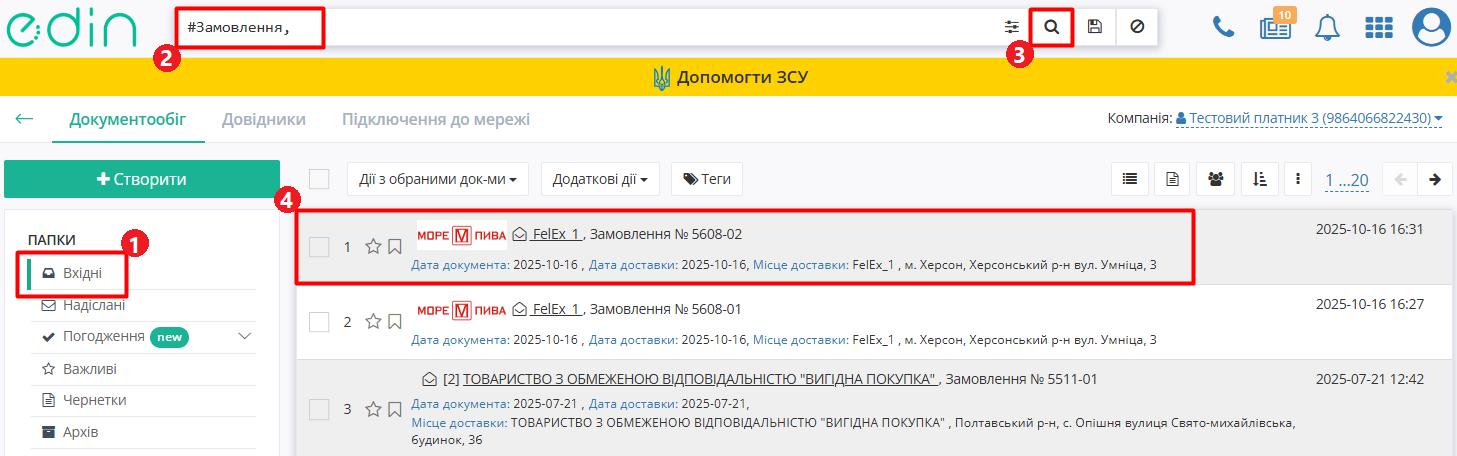
Task: Select checkbox for order № 5608-01
Action: (319, 322)
